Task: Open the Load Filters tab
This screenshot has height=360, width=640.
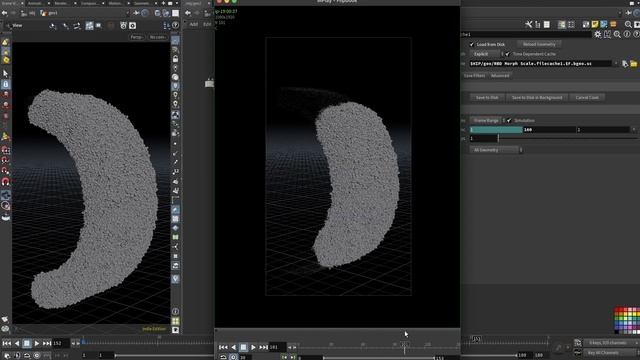Action: pos(474,76)
